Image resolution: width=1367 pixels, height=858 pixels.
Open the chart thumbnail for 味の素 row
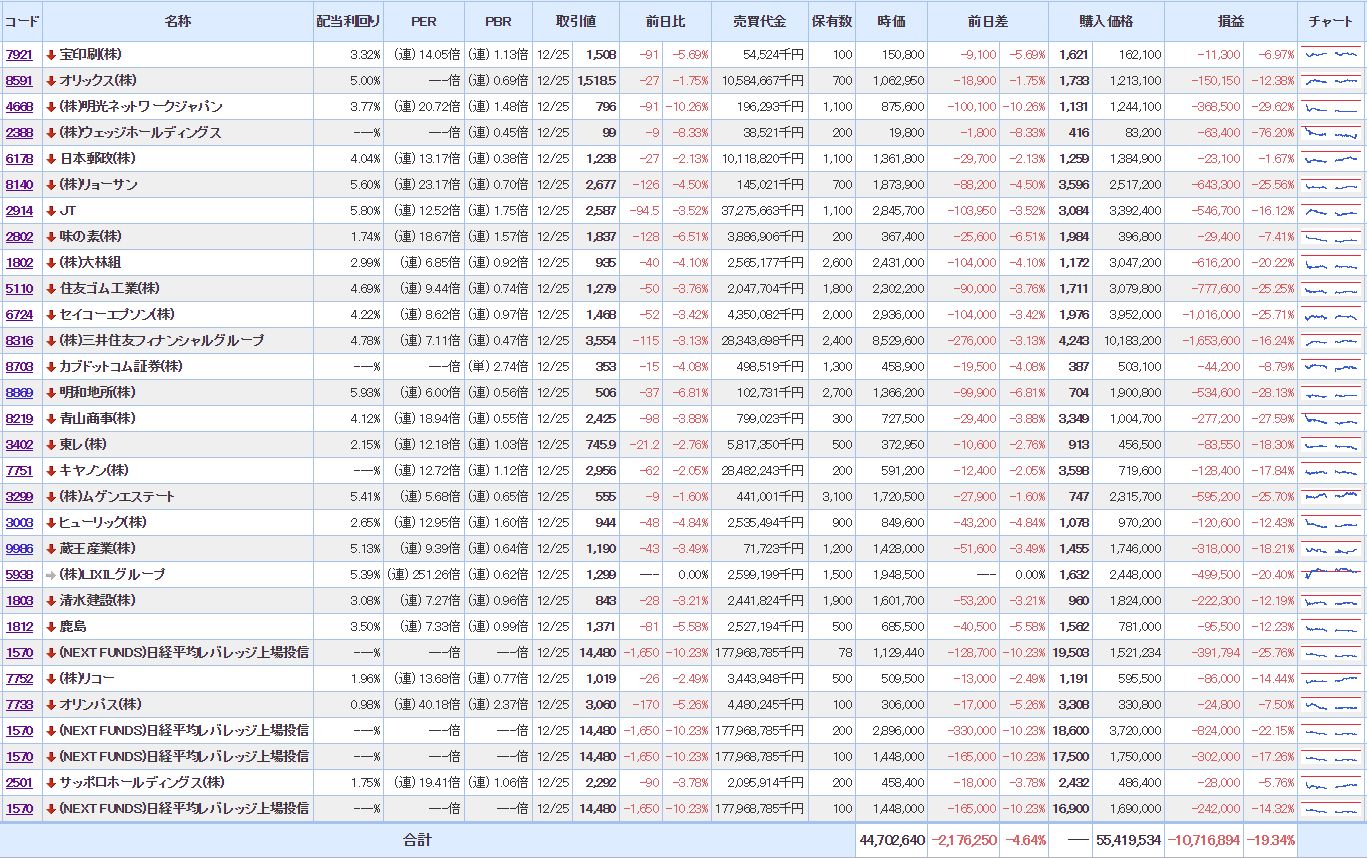(x=1331, y=237)
